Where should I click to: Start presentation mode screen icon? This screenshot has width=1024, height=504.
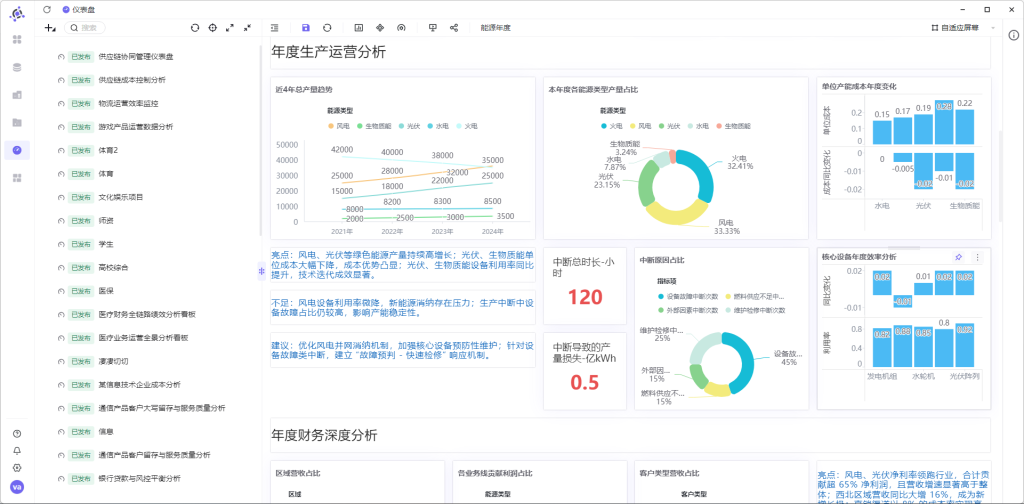pos(432,28)
